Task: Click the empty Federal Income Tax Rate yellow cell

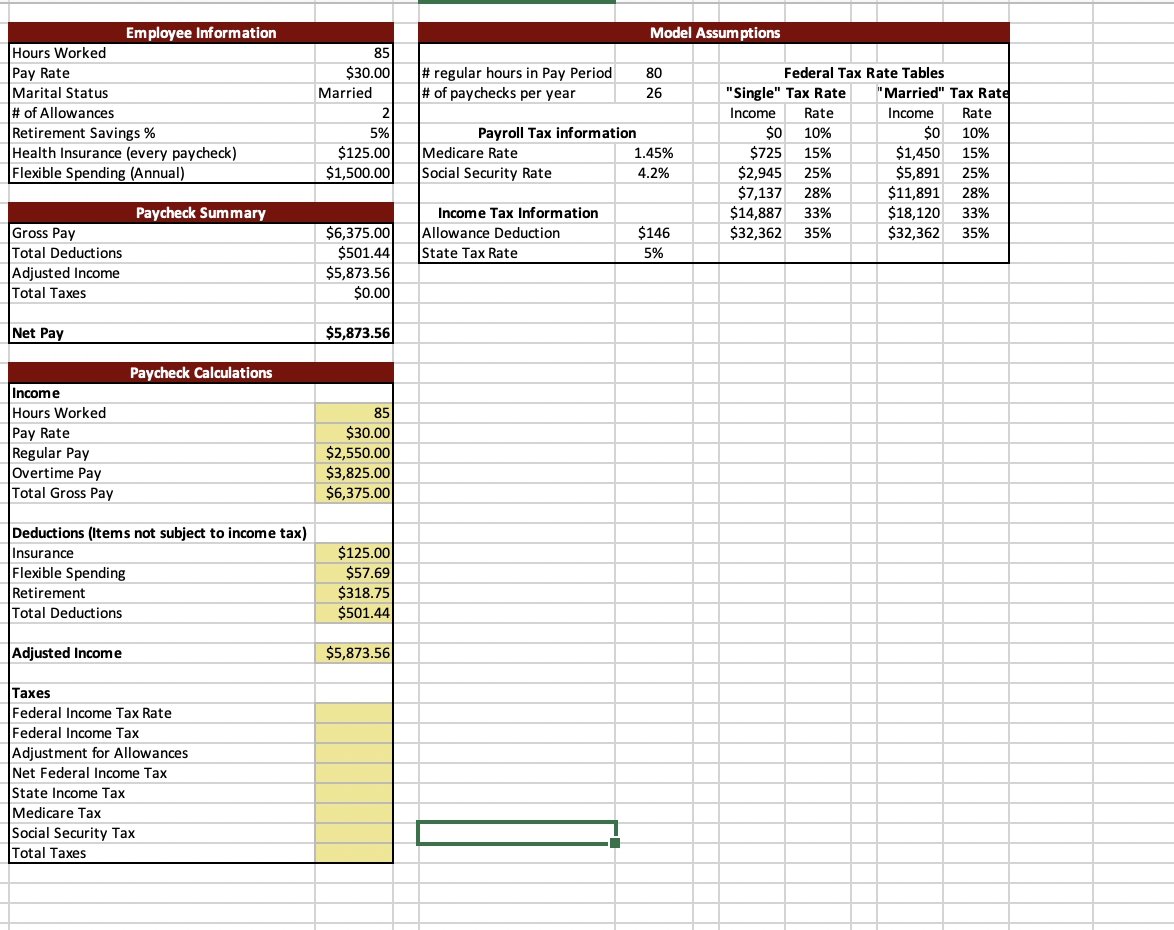Action: [x=353, y=713]
